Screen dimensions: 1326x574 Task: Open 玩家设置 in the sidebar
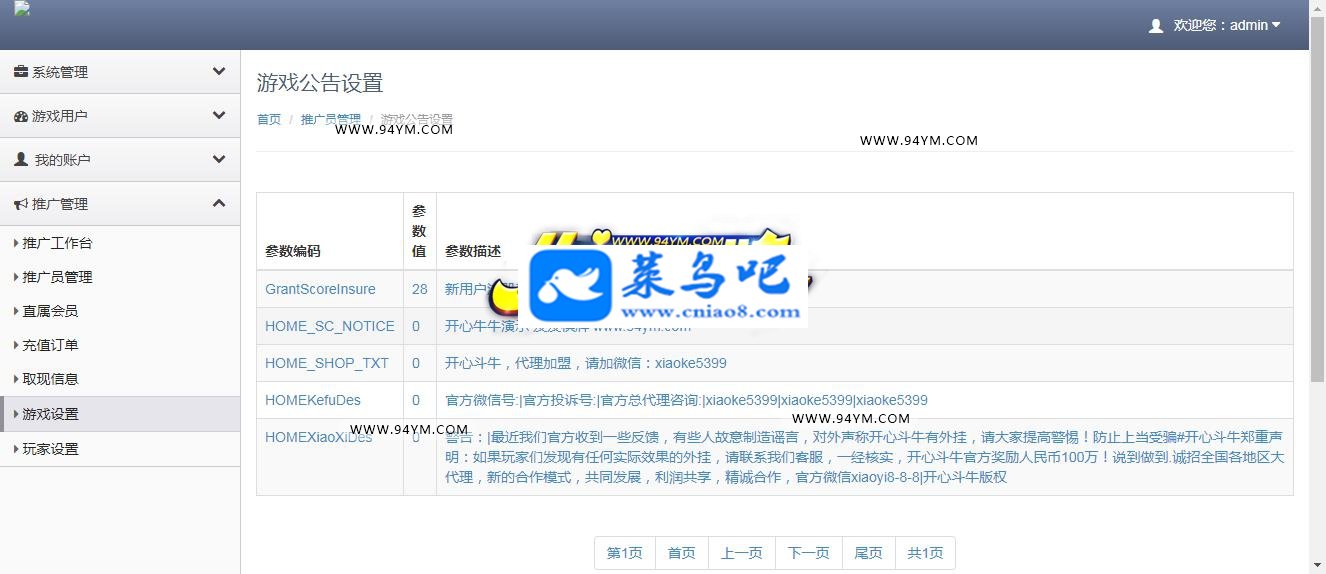tap(120, 449)
